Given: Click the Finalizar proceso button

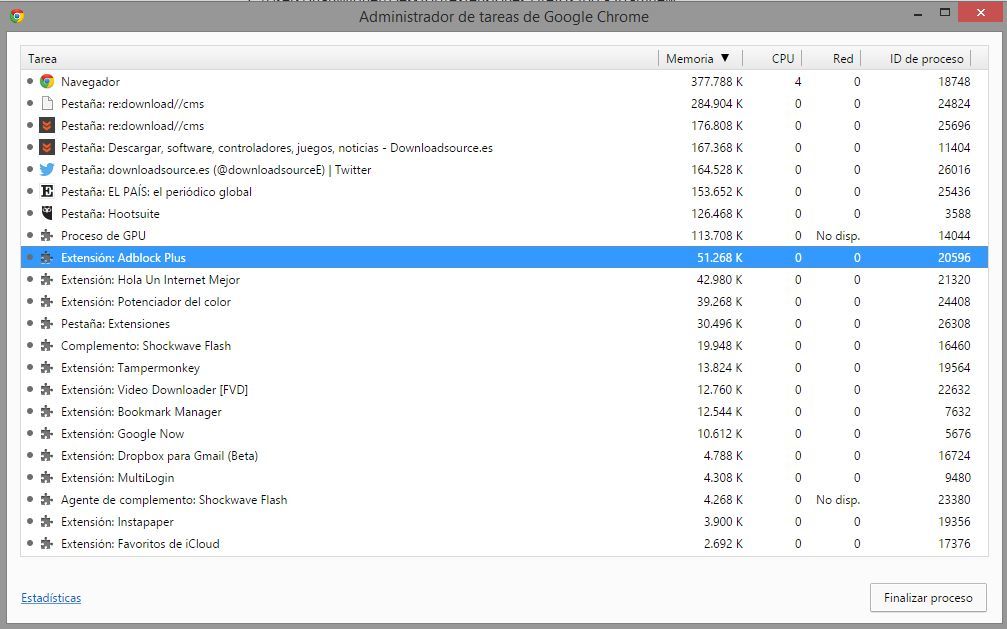Looking at the screenshot, I should pos(928,598).
